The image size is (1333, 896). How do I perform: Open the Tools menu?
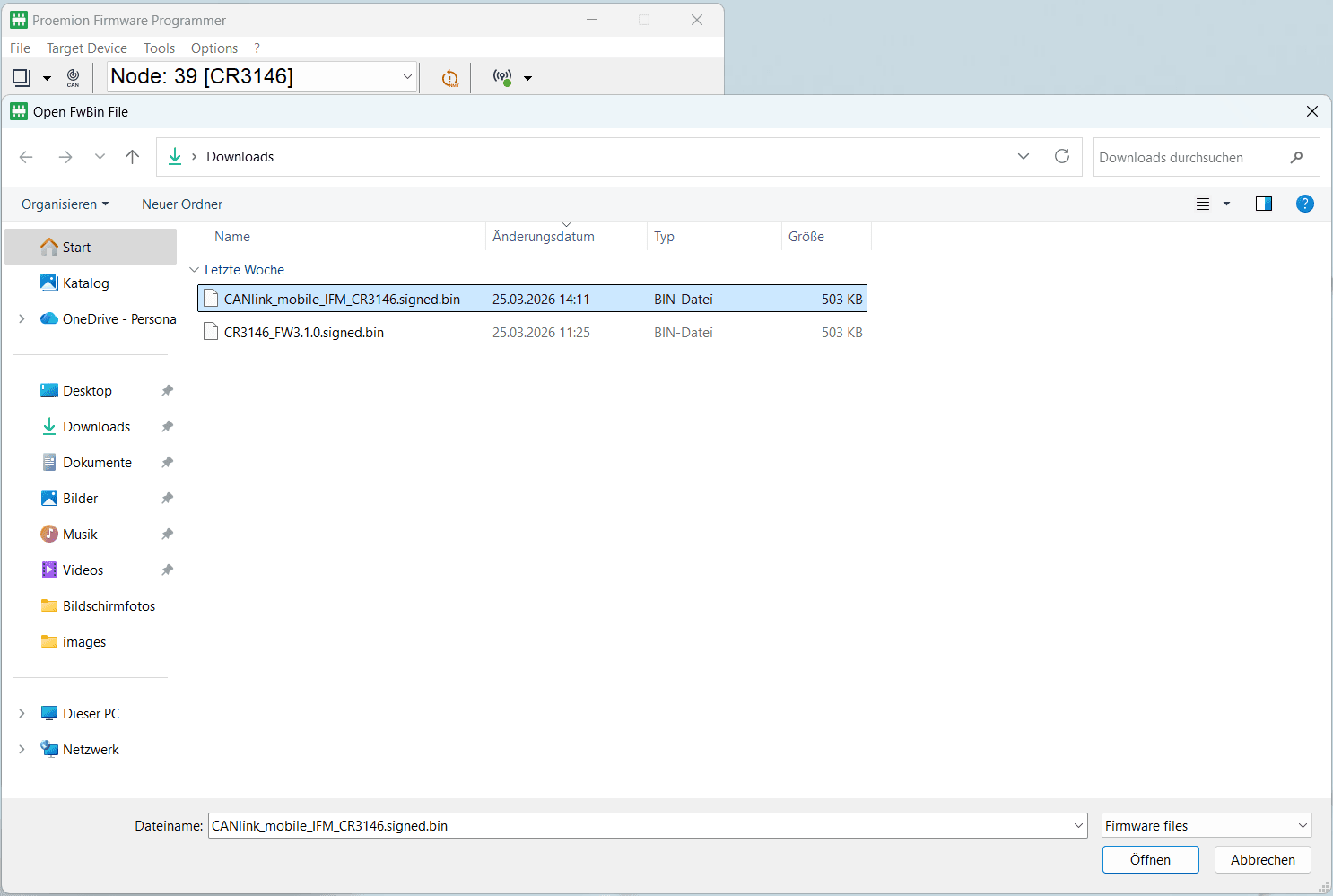159,48
